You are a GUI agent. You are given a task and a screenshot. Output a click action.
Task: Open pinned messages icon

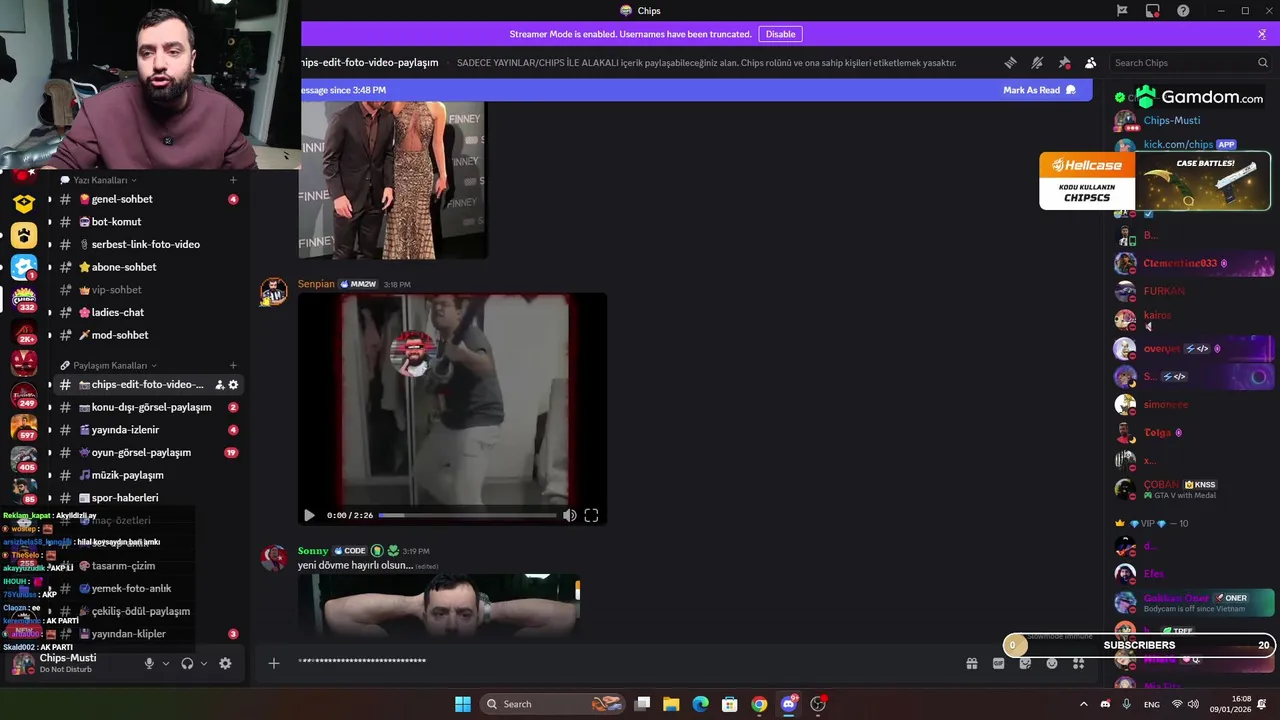pyautogui.click(x=1064, y=62)
